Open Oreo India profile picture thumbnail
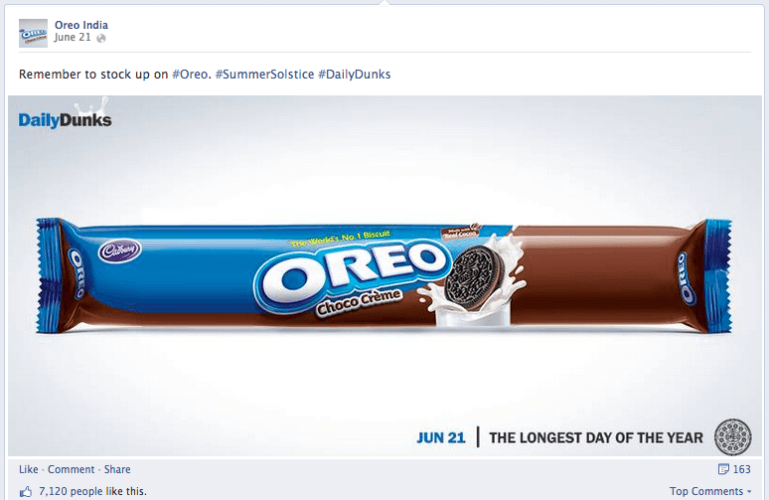This screenshot has height=500, width=769. pos(33,33)
